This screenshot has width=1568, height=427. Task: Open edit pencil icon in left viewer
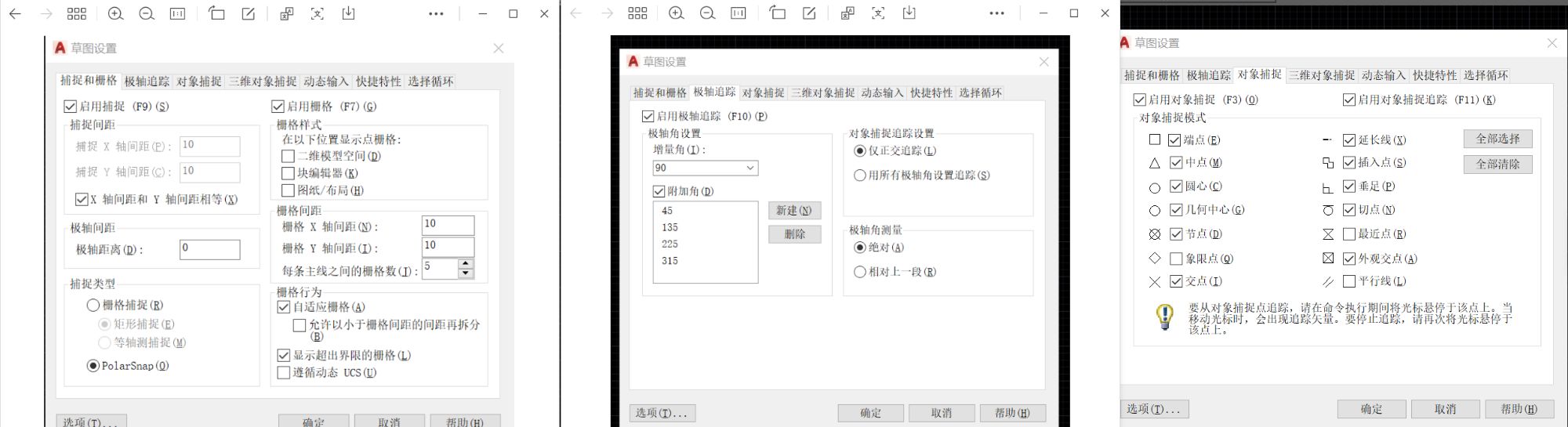249,13
